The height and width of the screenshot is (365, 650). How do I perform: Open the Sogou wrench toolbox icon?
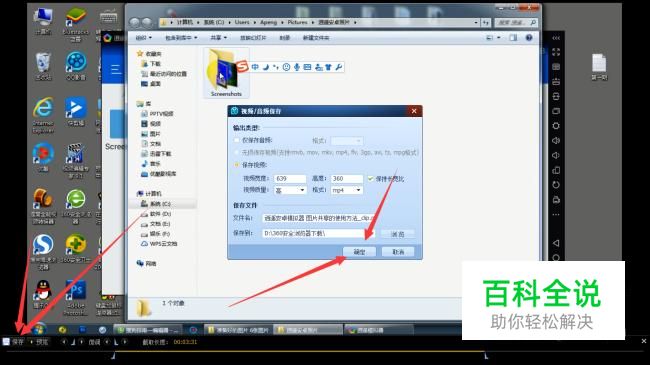click(339, 67)
